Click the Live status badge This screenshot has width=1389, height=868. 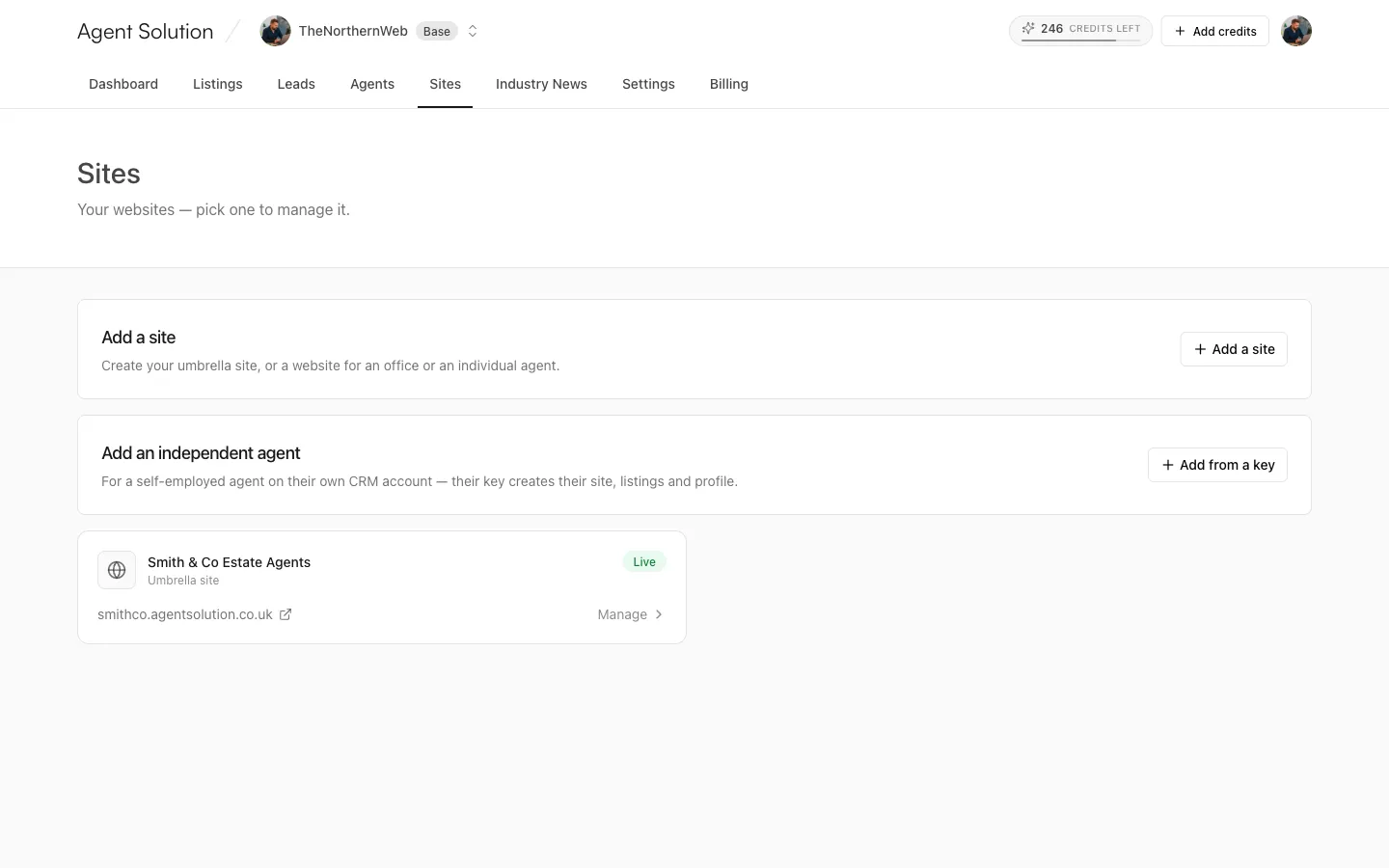tap(644, 561)
